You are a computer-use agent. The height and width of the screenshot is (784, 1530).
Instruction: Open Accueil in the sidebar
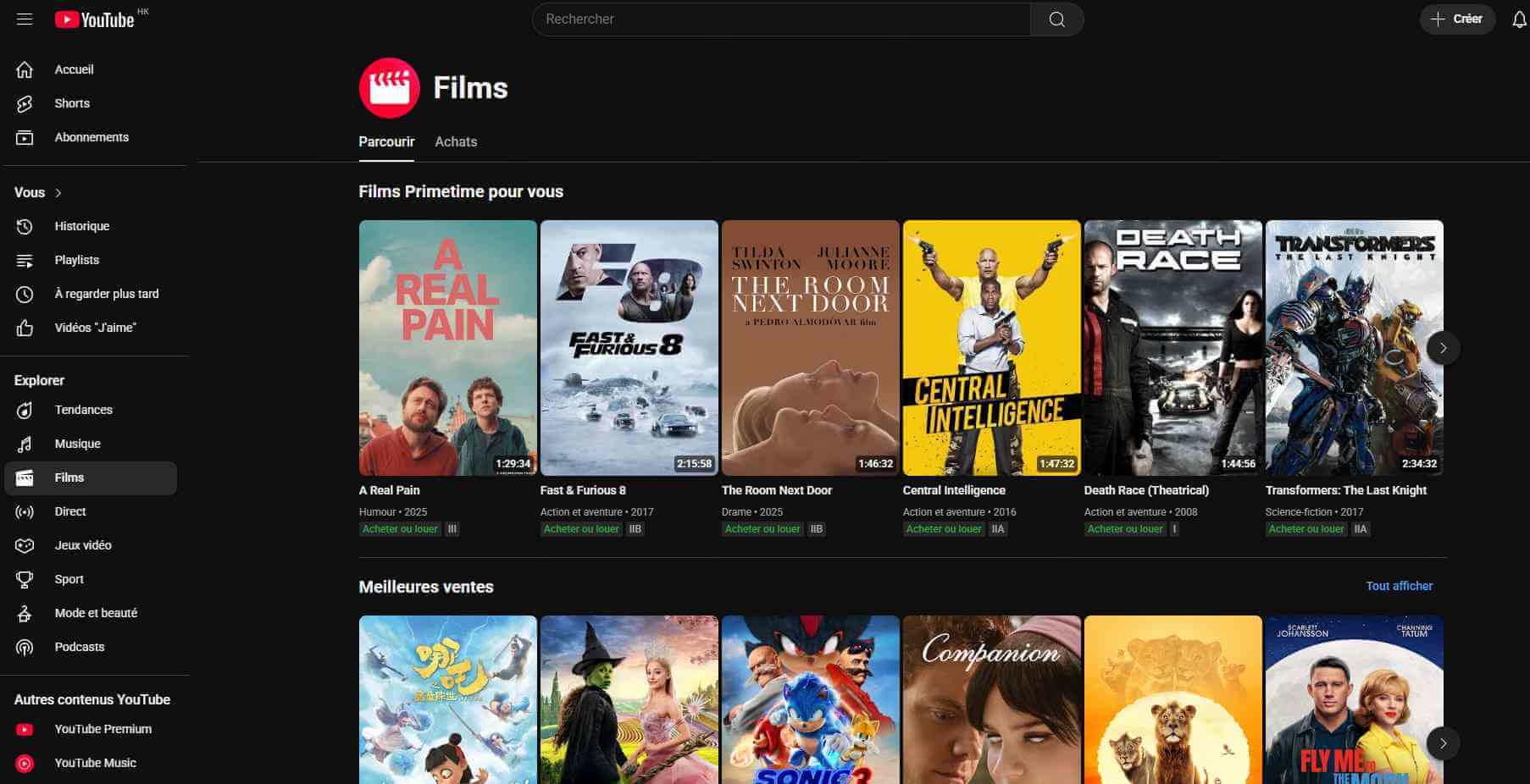(x=90, y=69)
